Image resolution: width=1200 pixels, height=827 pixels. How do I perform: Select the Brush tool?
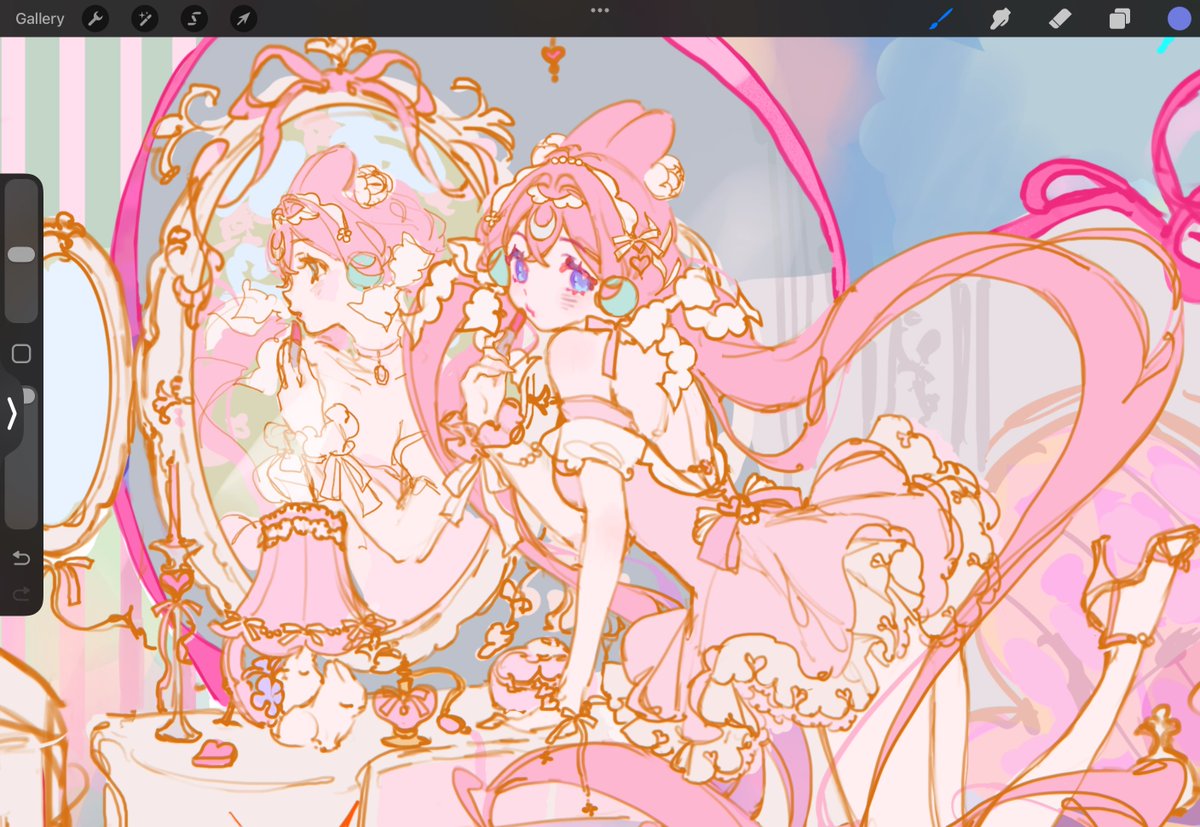click(x=941, y=18)
